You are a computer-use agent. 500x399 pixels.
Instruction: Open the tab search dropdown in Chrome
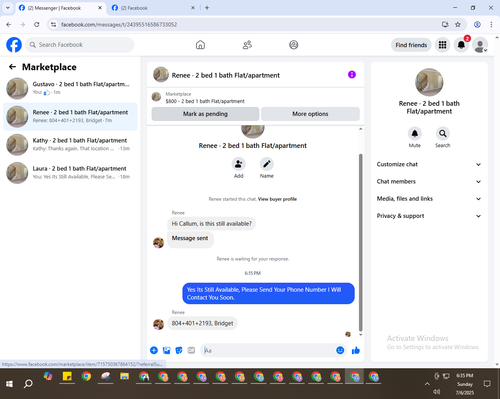[x=8, y=8]
